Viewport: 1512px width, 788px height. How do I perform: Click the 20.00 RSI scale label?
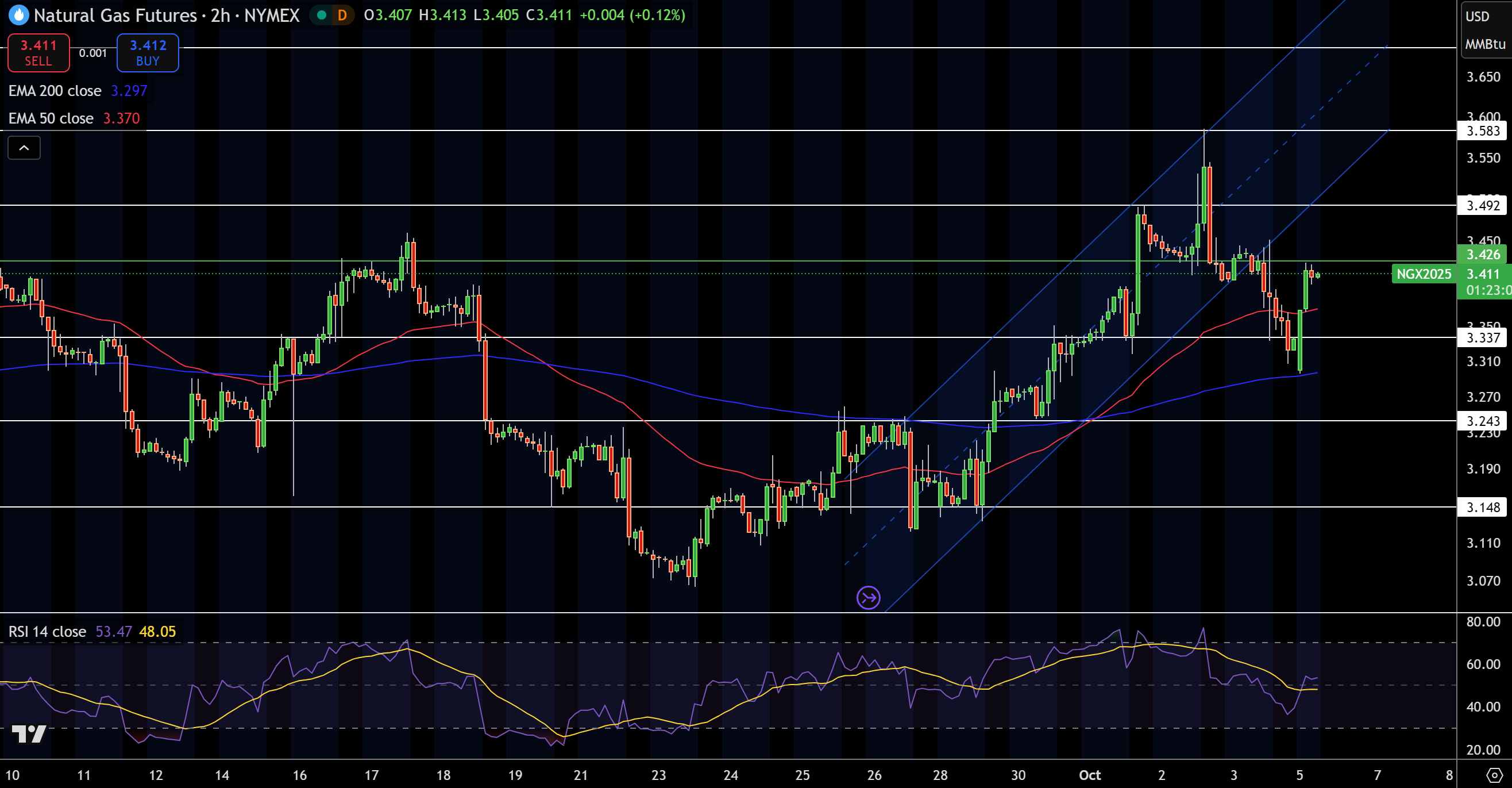click(x=1483, y=750)
